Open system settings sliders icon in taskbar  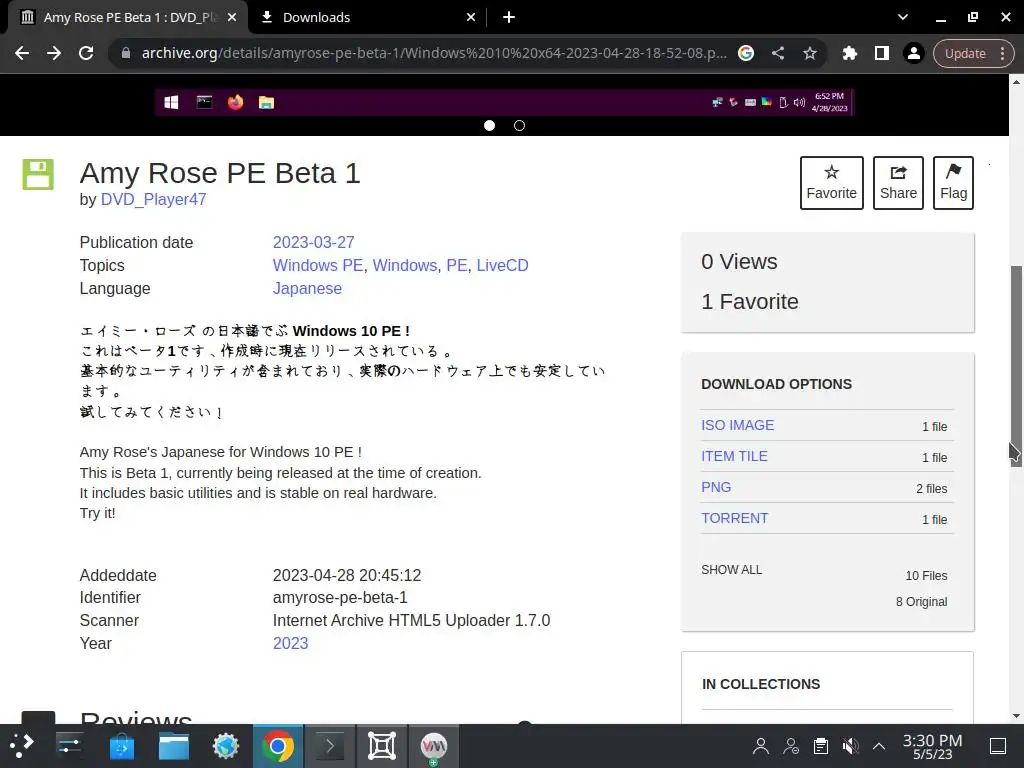(69, 746)
